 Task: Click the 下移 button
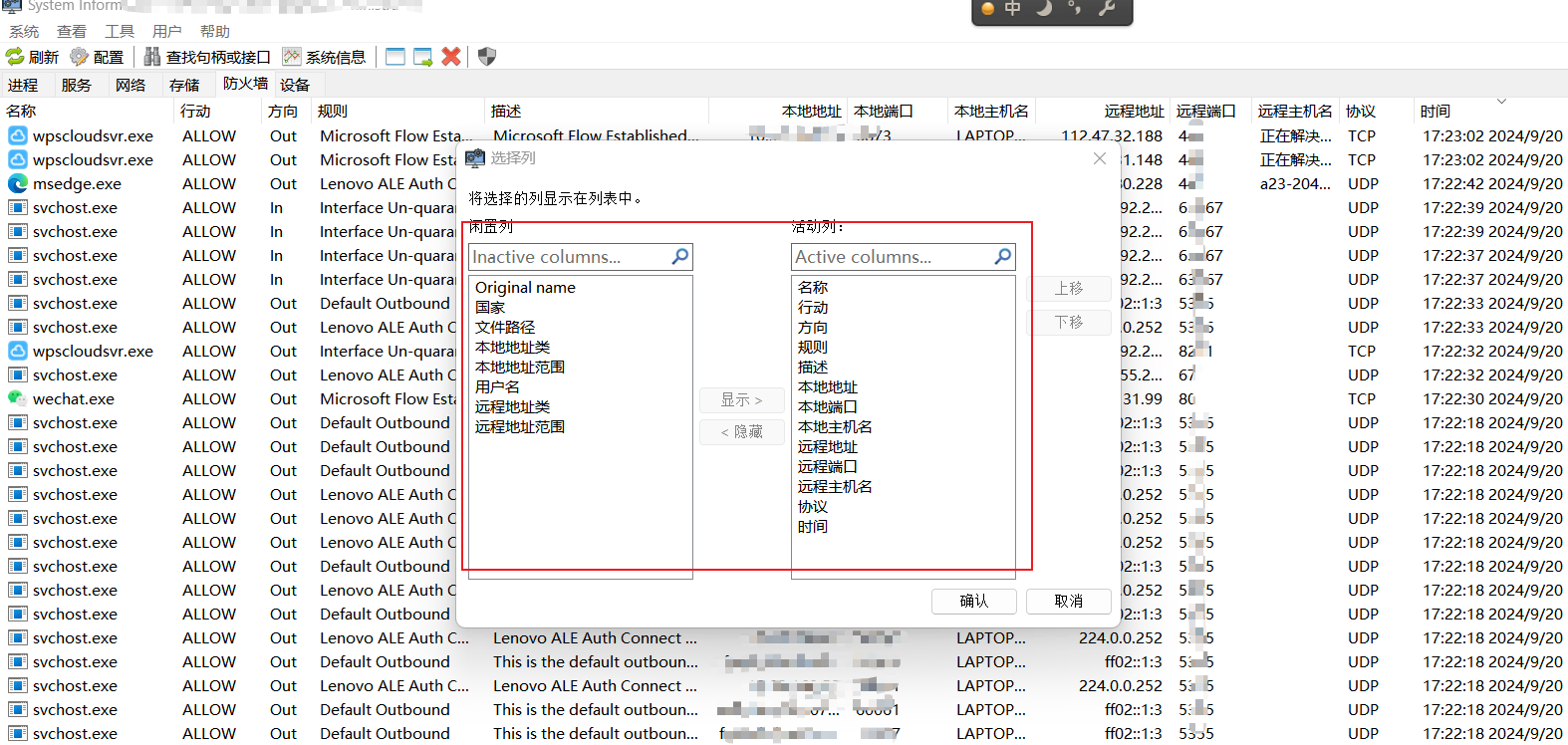(x=1069, y=323)
